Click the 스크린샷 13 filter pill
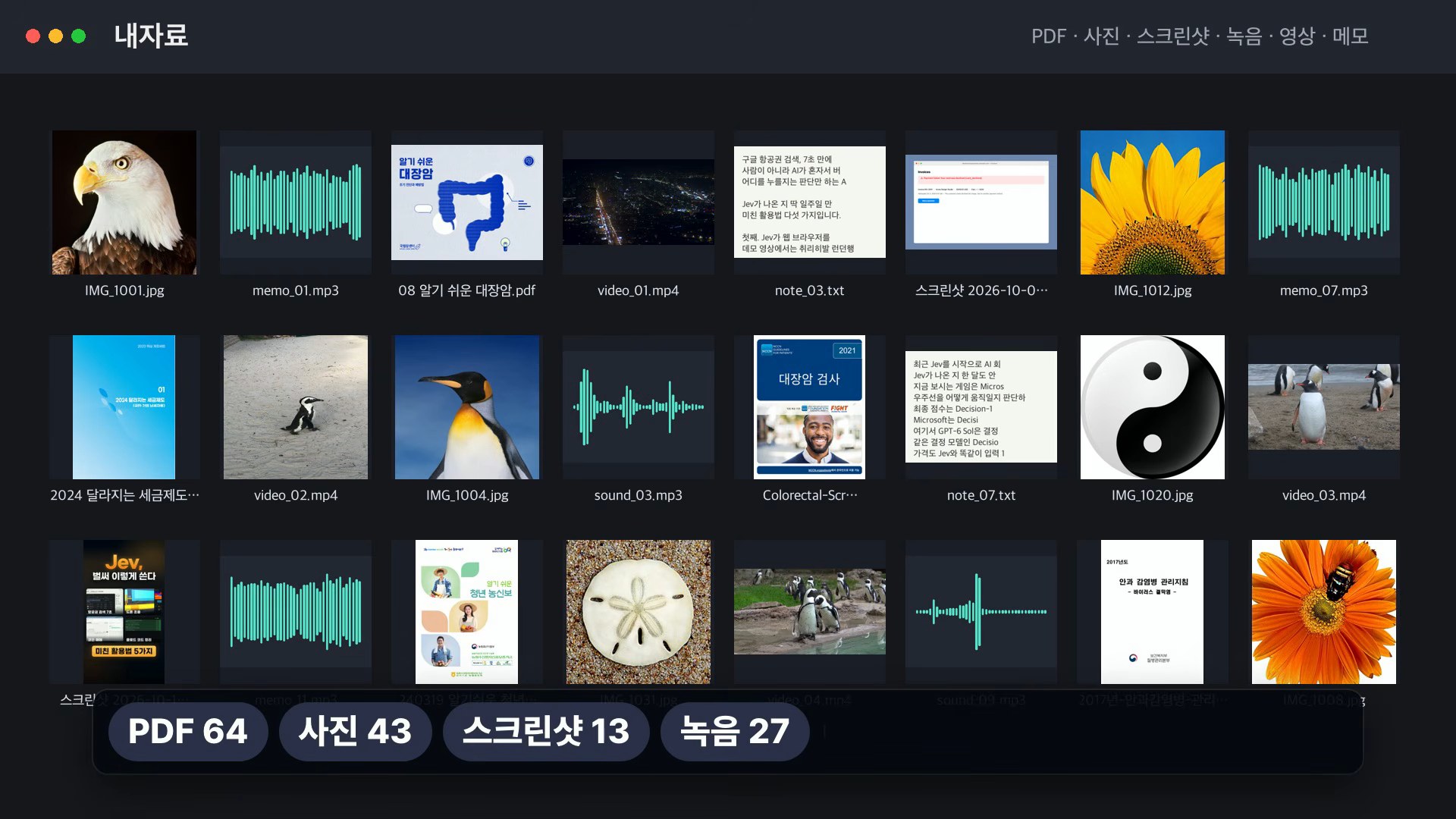Screen dimensions: 1456x819 tap(546, 732)
